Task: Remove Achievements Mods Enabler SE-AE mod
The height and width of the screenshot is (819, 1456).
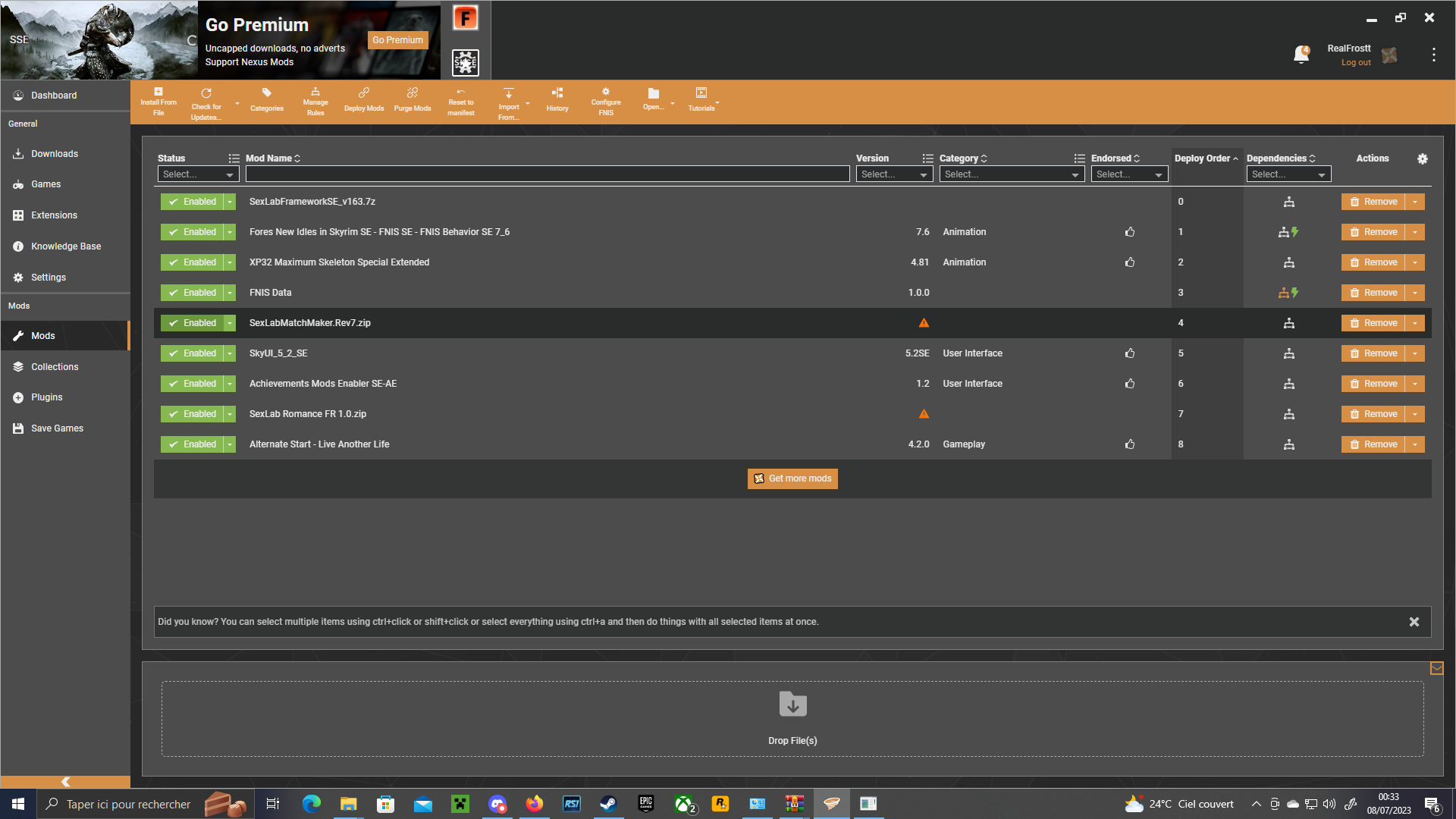Action: [1373, 384]
